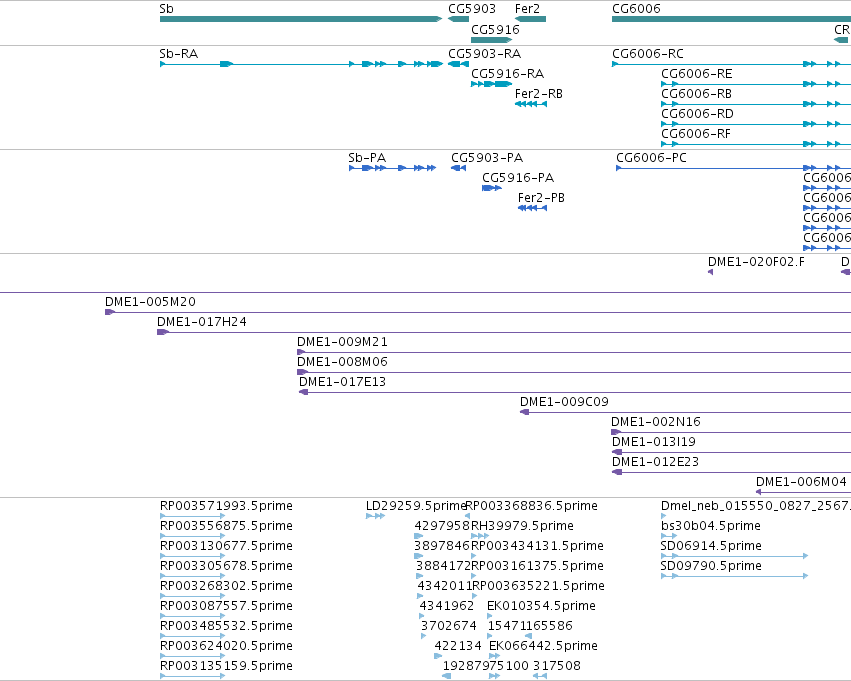The height and width of the screenshot is (681, 851).
Task: Click the bs30b04.5prime EST label
Action: (710, 526)
